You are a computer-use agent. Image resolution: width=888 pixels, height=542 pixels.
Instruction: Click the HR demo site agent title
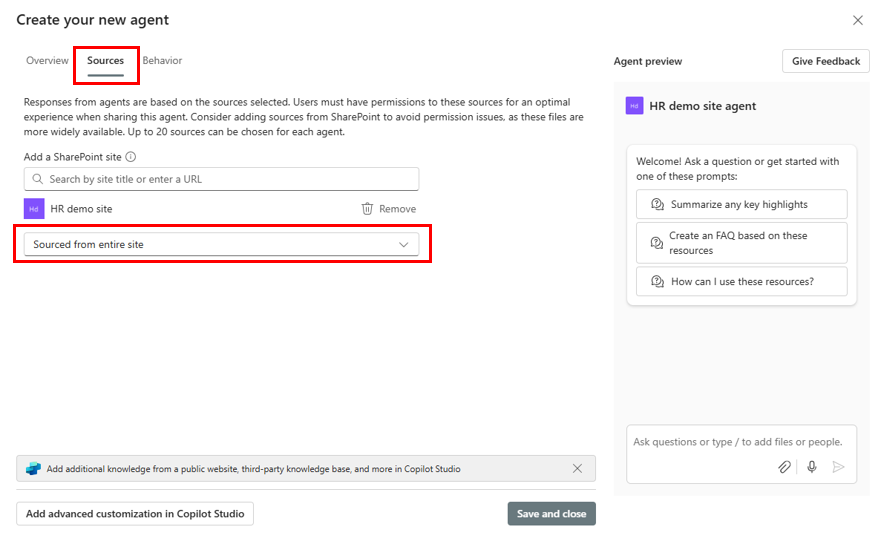702,106
